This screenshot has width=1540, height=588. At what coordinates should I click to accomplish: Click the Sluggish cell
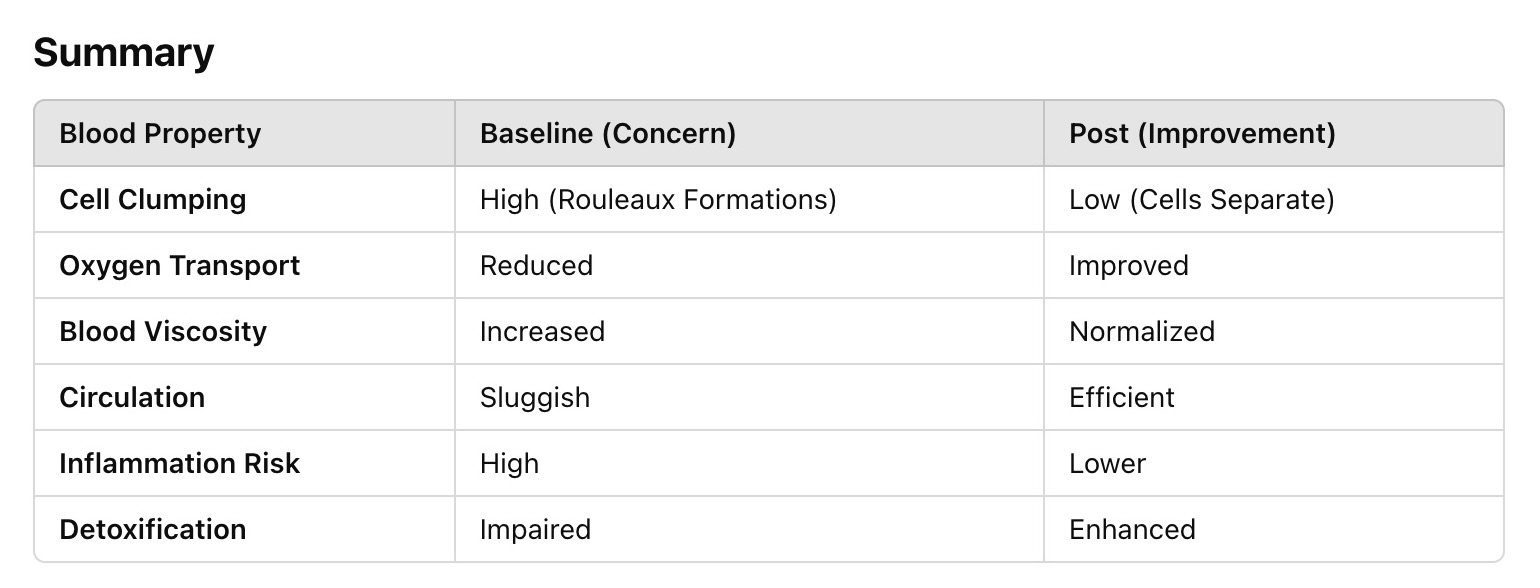click(x=535, y=398)
